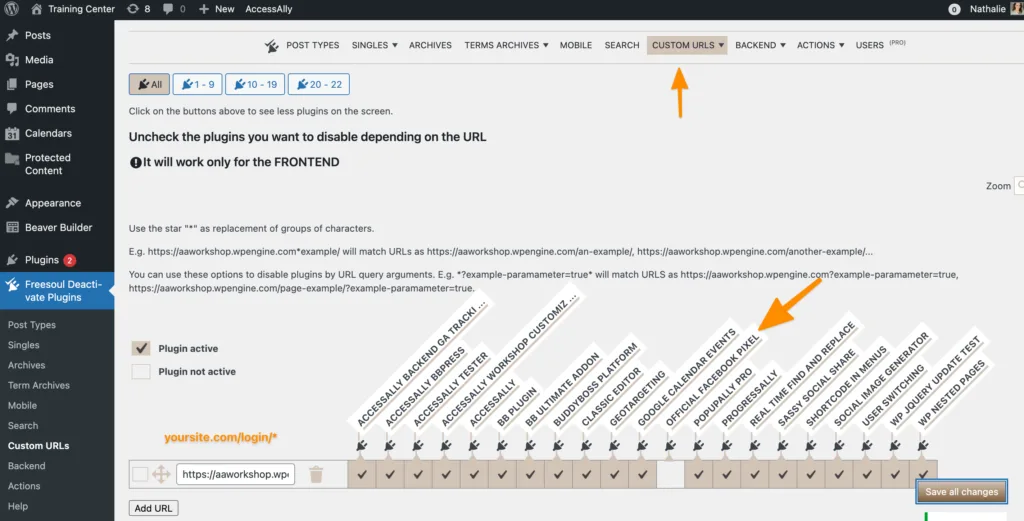Expand the BACKEND dropdown tab

pyautogui.click(x=760, y=45)
